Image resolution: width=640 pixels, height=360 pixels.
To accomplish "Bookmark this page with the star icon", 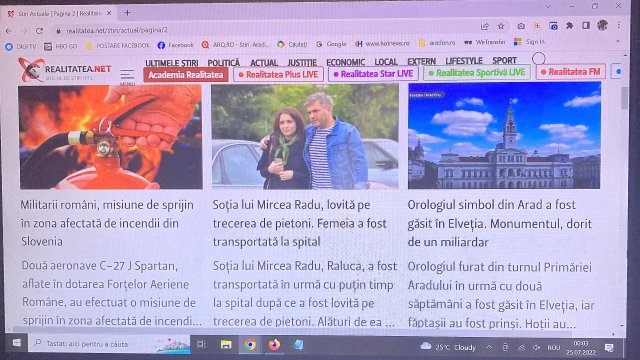I will 501,26.
